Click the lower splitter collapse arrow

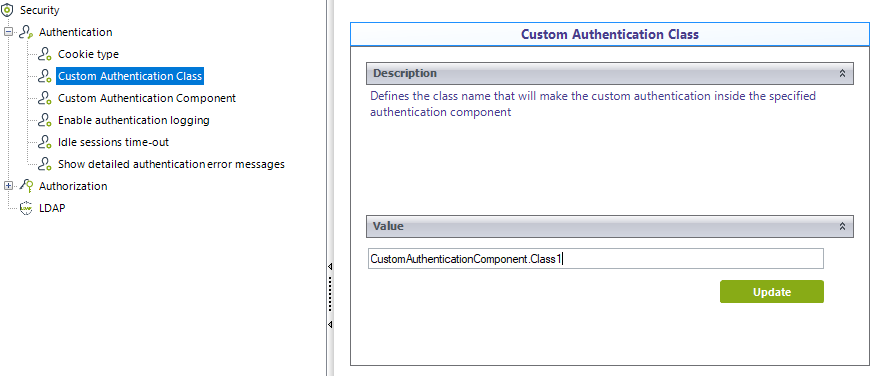tap(330, 324)
